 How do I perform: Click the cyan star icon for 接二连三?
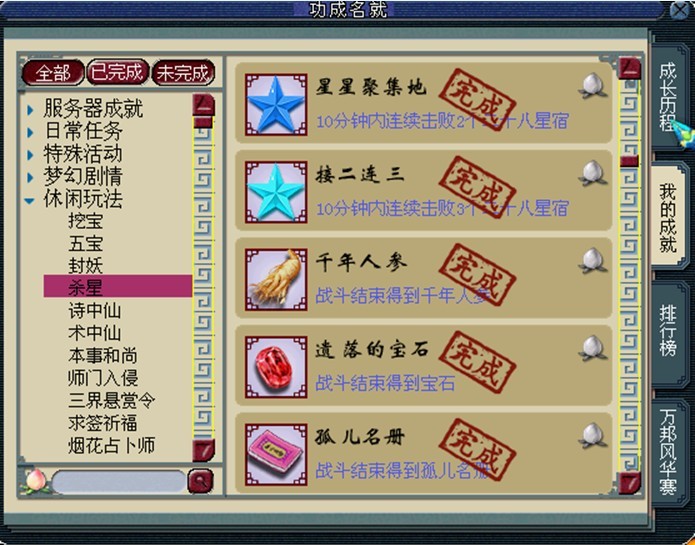click(276, 192)
